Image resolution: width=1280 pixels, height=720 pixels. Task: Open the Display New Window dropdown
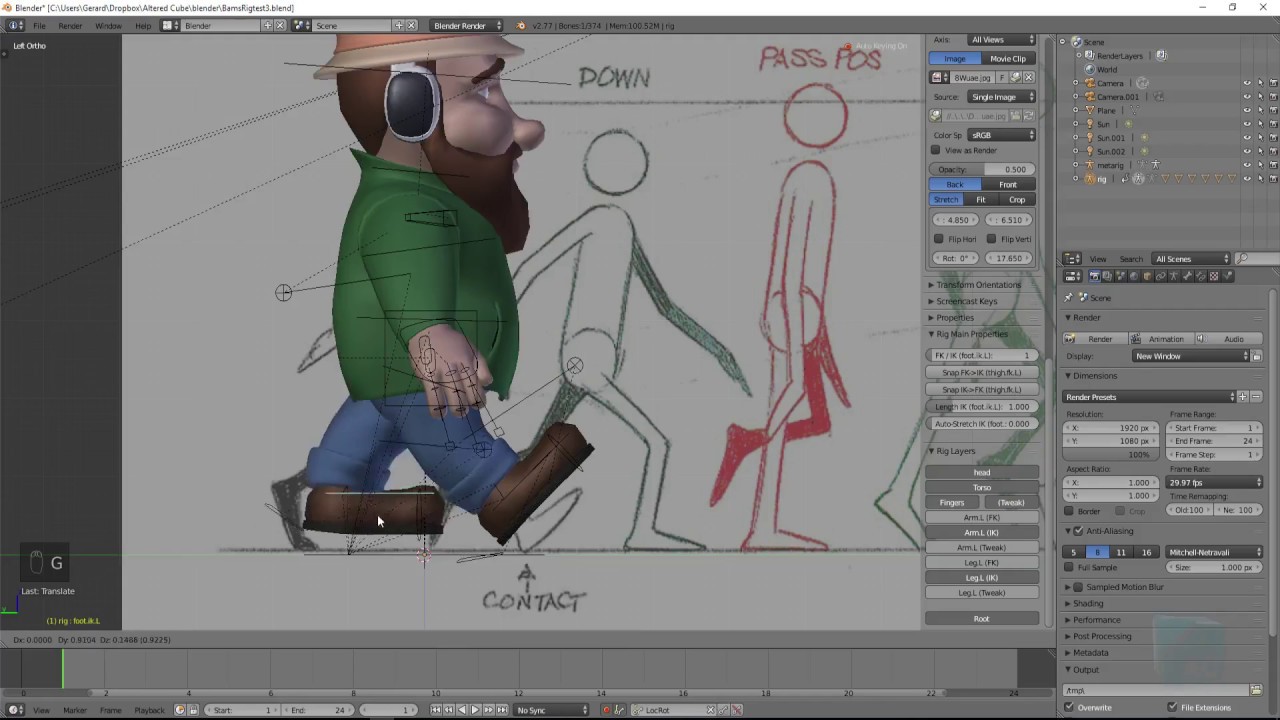pos(1191,356)
